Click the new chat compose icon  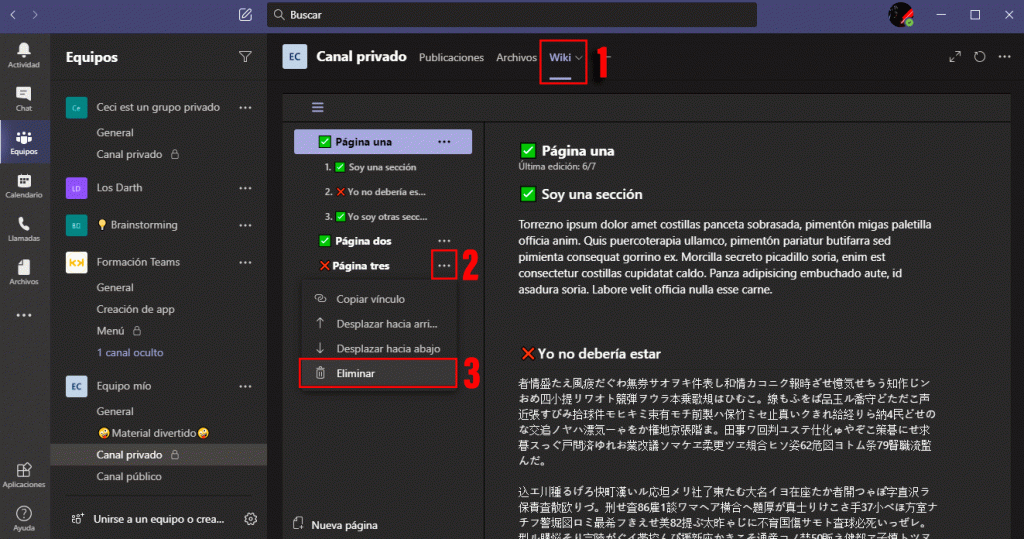coord(245,14)
